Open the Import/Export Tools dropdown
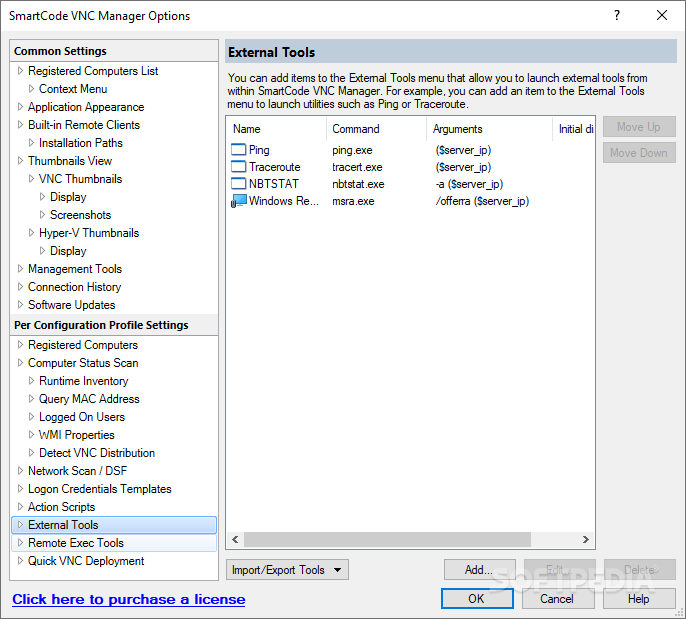 pos(287,570)
